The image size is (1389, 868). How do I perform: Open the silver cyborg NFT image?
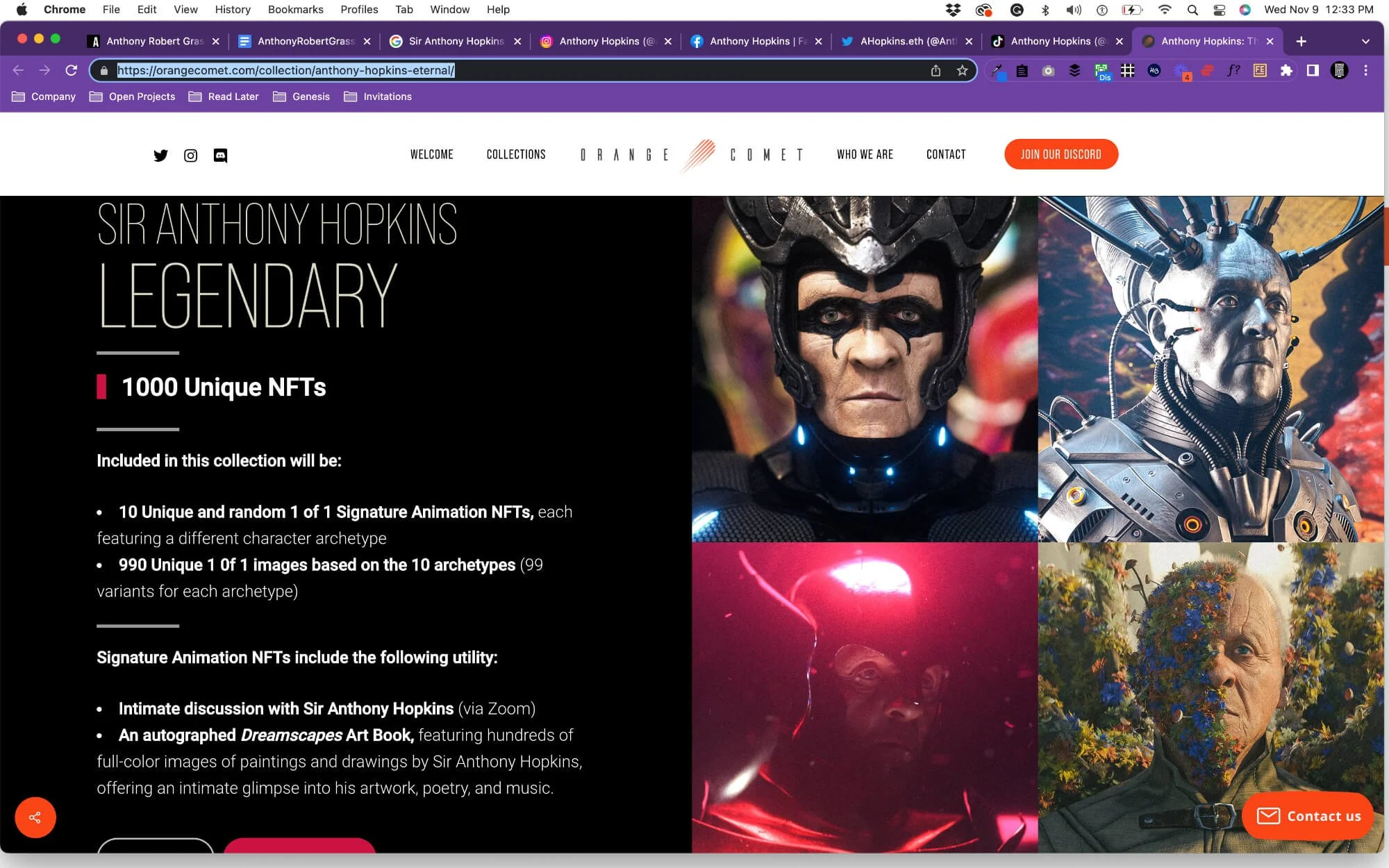(x=1211, y=369)
